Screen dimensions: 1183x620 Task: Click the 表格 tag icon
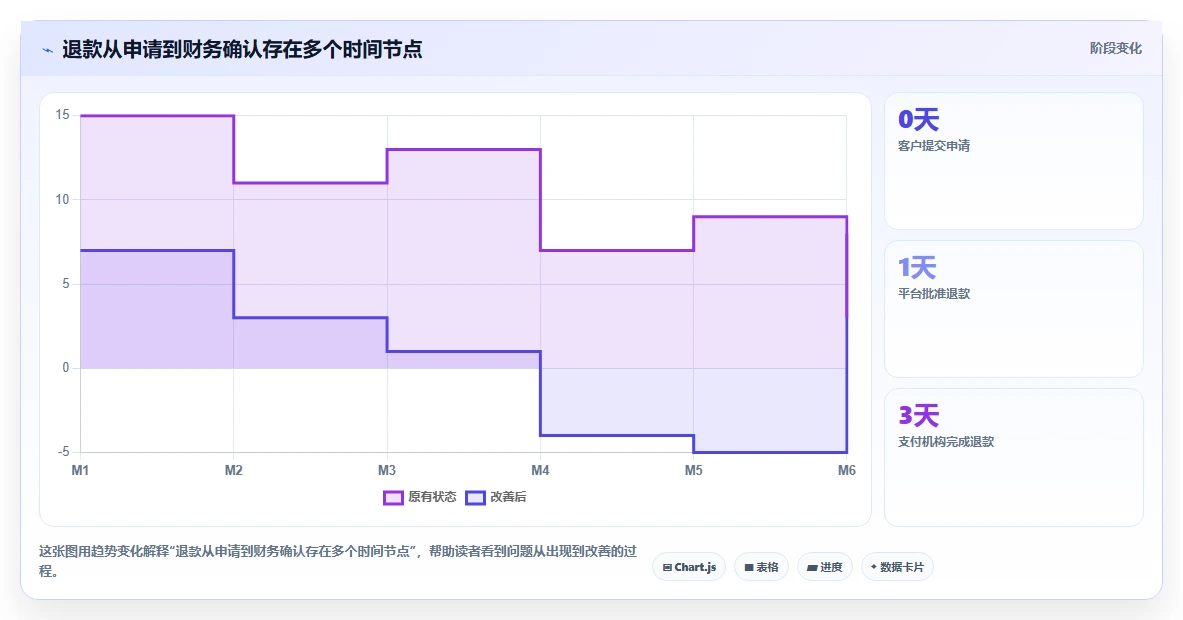pyautogui.click(x=749, y=567)
